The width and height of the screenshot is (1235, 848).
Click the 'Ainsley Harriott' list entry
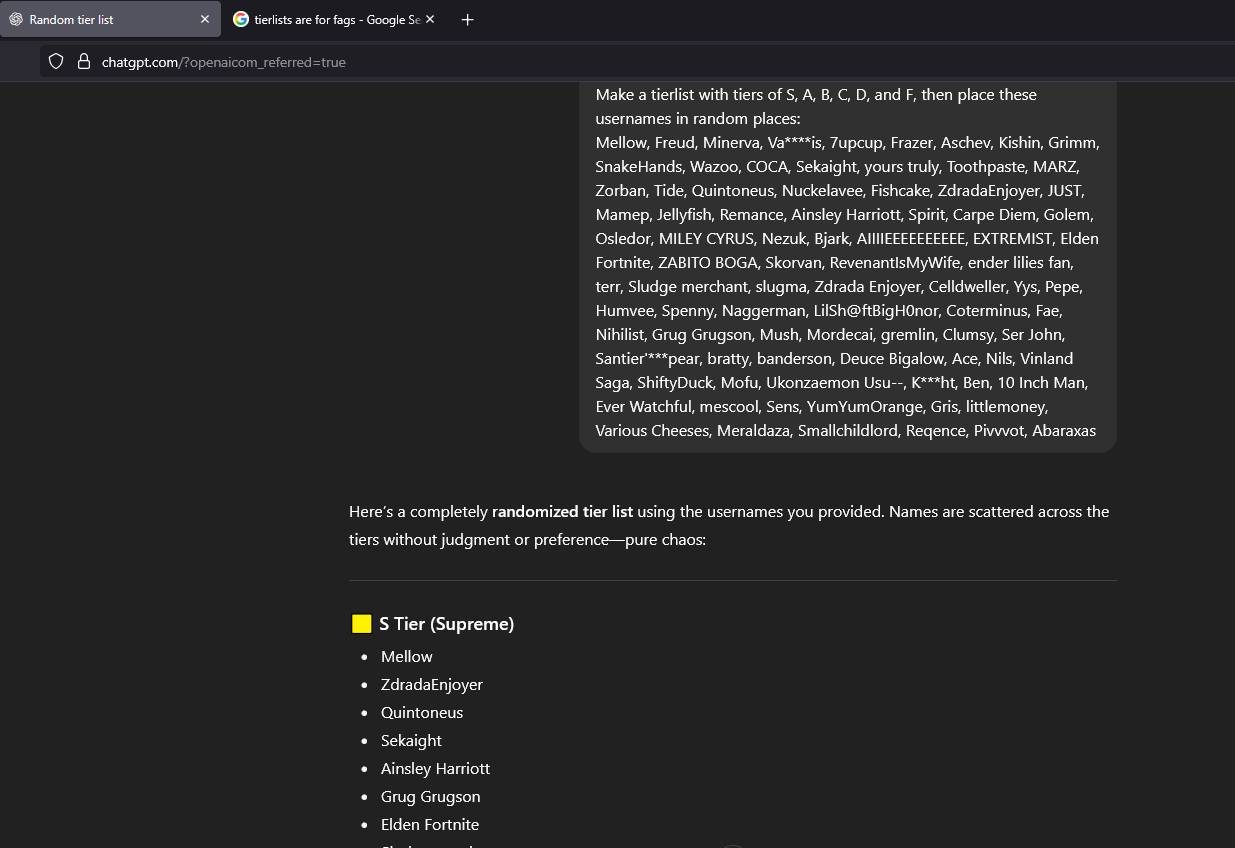click(435, 768)
